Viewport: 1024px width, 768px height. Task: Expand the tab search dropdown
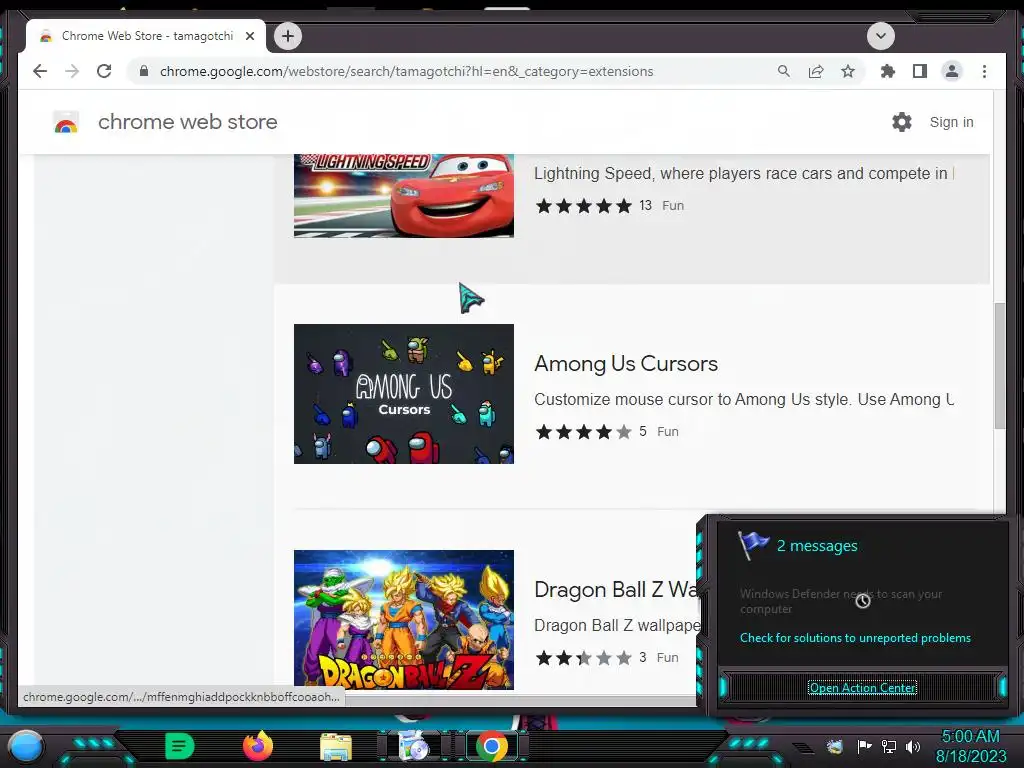(x=880, y=36)
